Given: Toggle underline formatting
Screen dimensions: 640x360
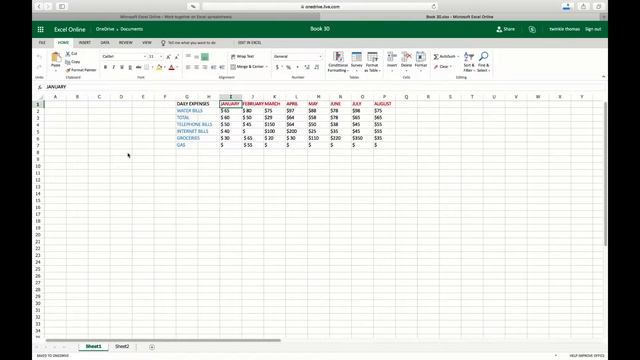Looking at the screenshot, I should pyautogui.click(x=122, y=67).
